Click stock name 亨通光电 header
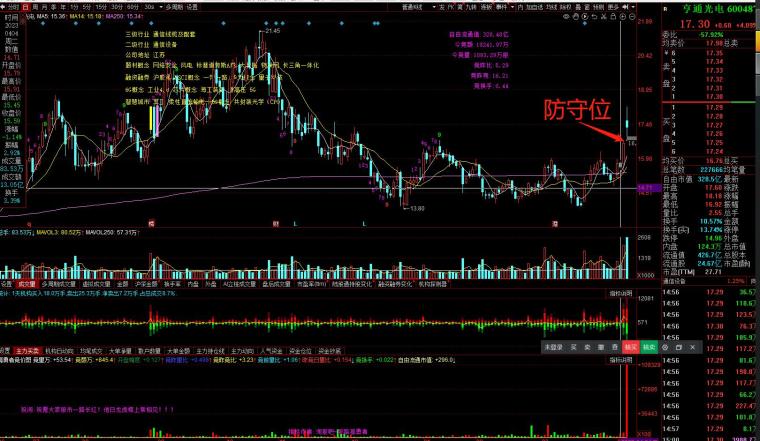760x441 pixels. tap(703, 9)
